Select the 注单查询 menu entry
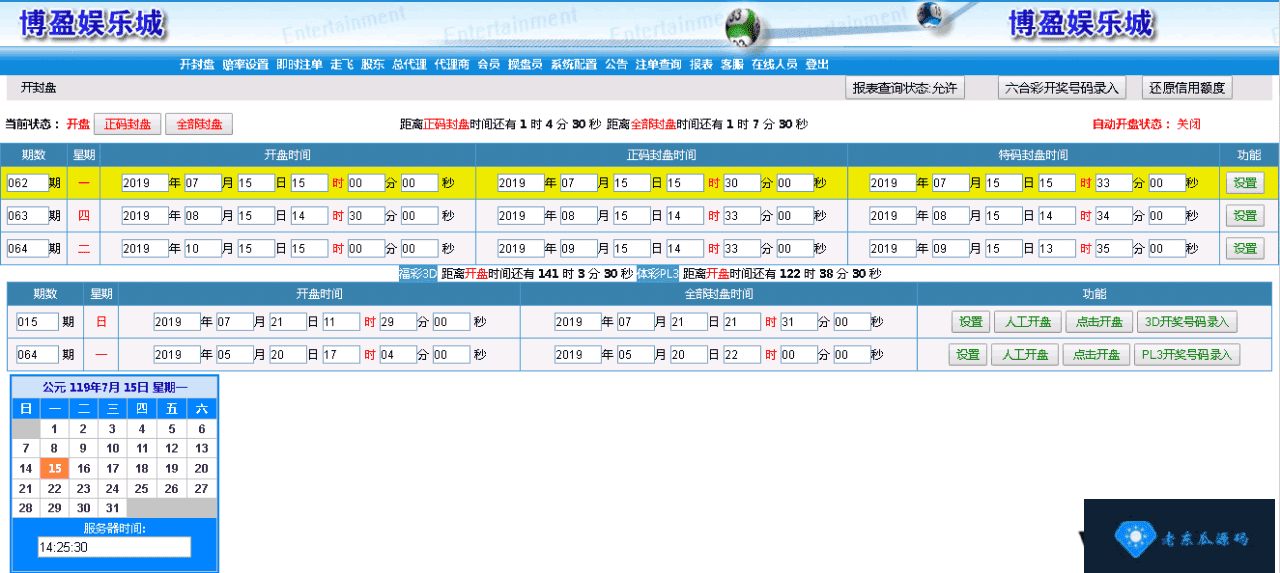The height and width of the screenshot is (573, 1280). pos(658,64)
